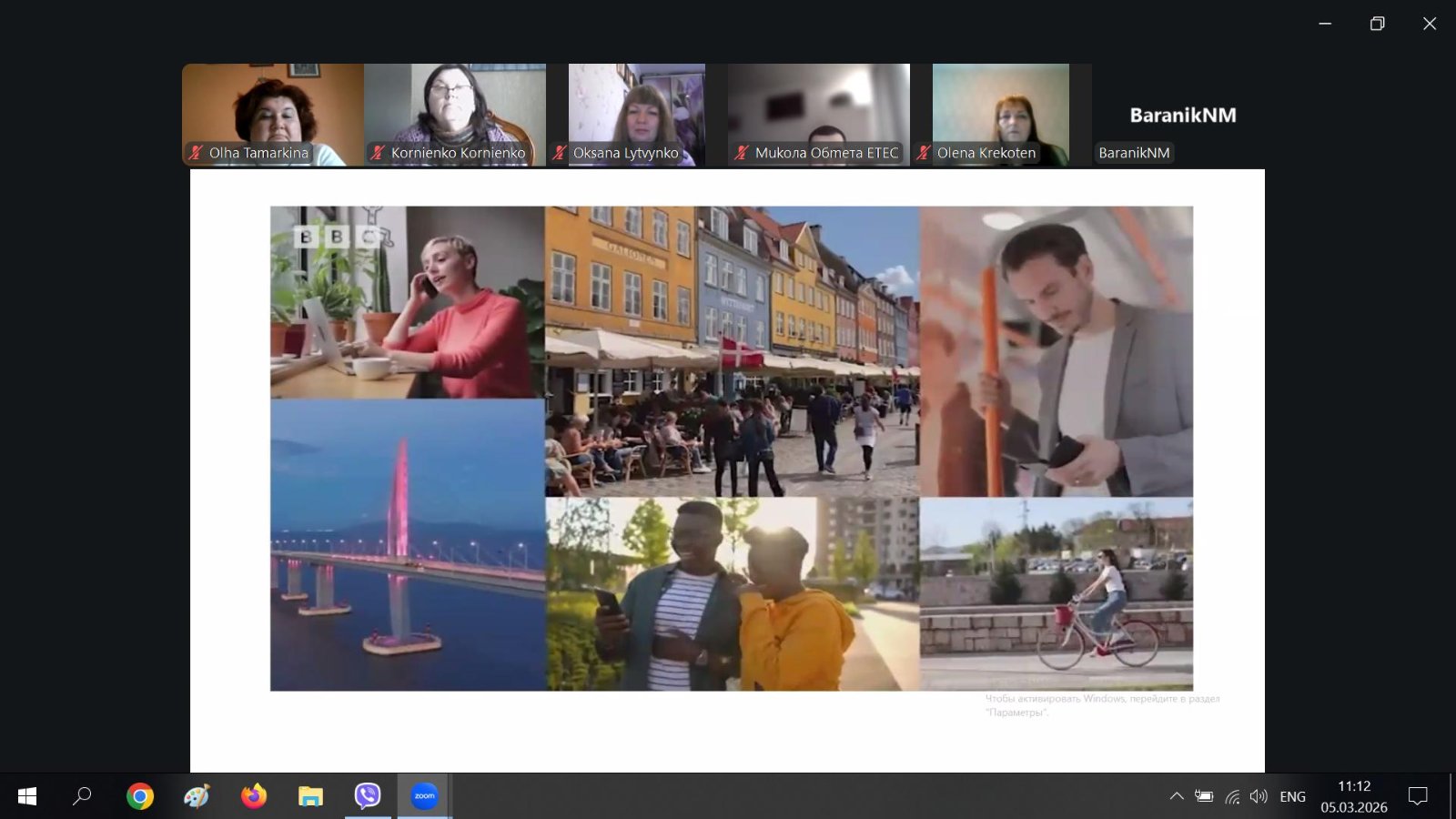1456x819 pixels.
Task: Open Google Chrome from the taskbar
Action: 140,796
